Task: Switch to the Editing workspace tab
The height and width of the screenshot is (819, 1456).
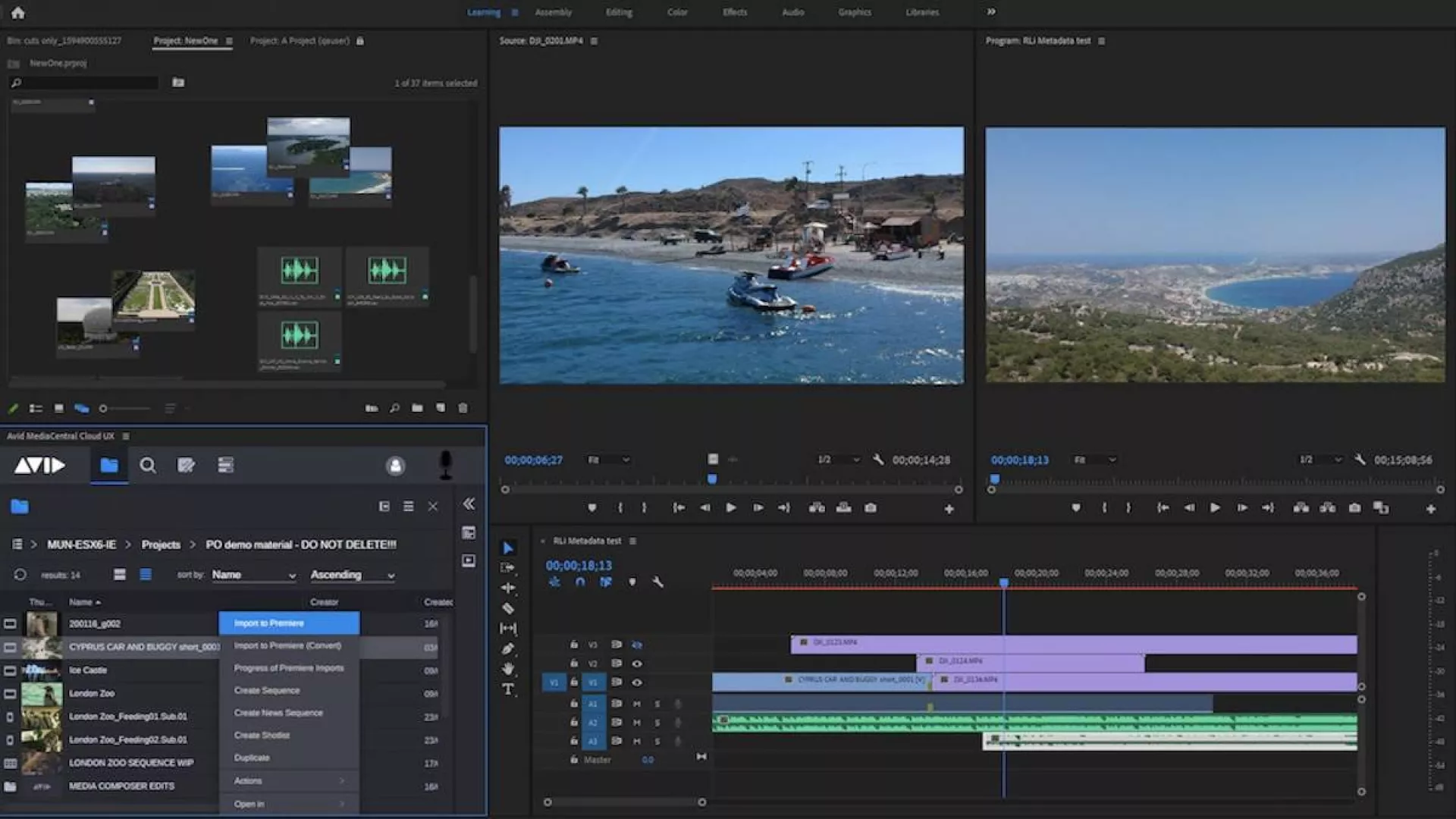Action: pyautogui.click(x=619, y=12)
